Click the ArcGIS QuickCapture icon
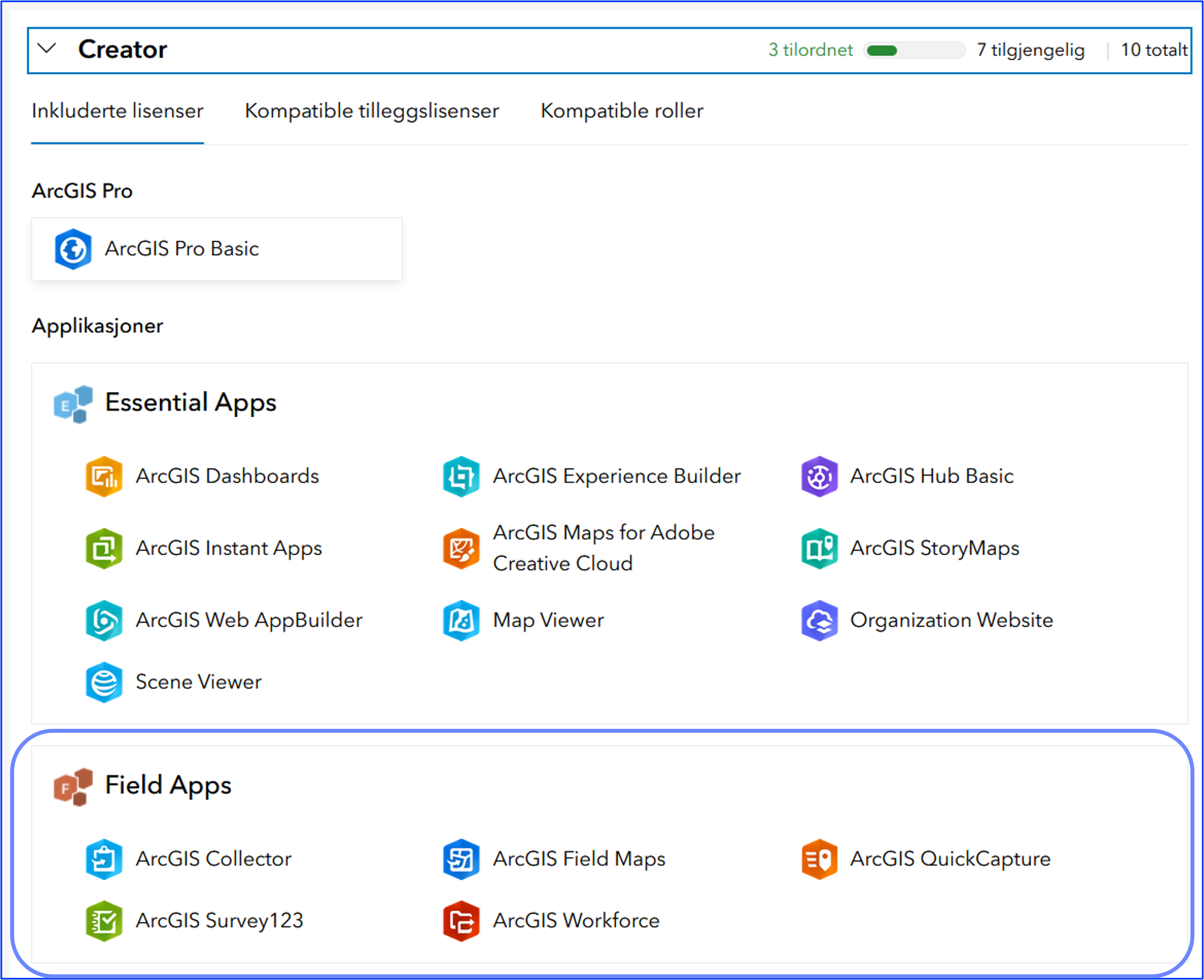The width and height of the screenshot is (1204, 980). 819,859
